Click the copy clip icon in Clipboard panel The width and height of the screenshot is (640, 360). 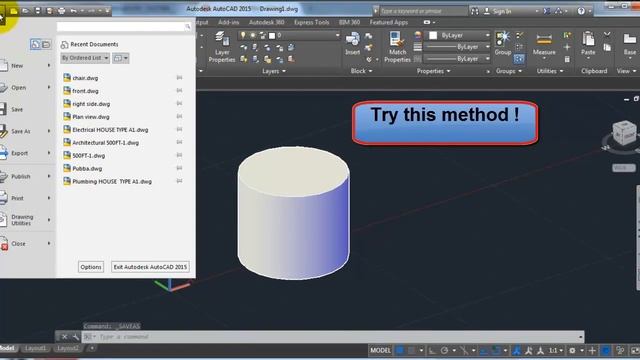(x=607, y=47)
